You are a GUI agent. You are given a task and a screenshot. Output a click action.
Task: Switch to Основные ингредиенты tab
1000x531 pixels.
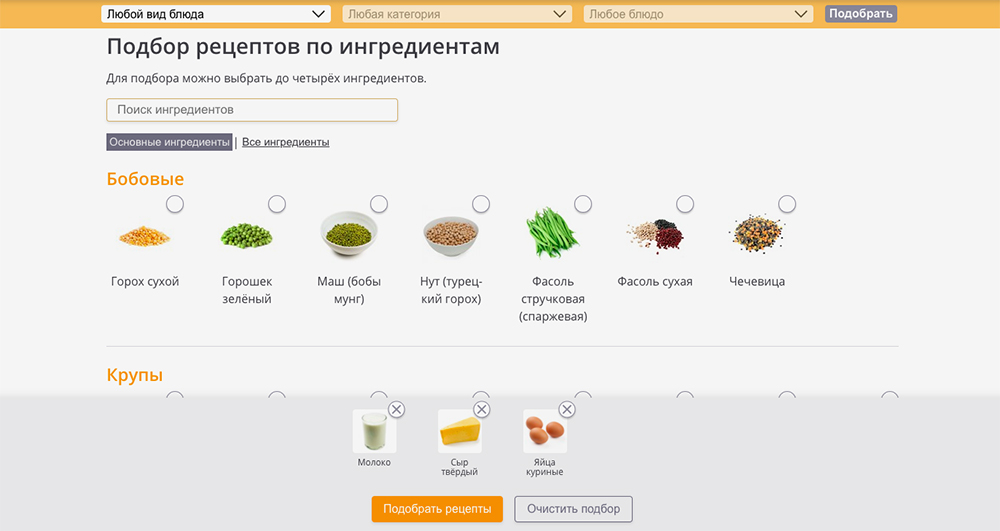pos(169,142)
